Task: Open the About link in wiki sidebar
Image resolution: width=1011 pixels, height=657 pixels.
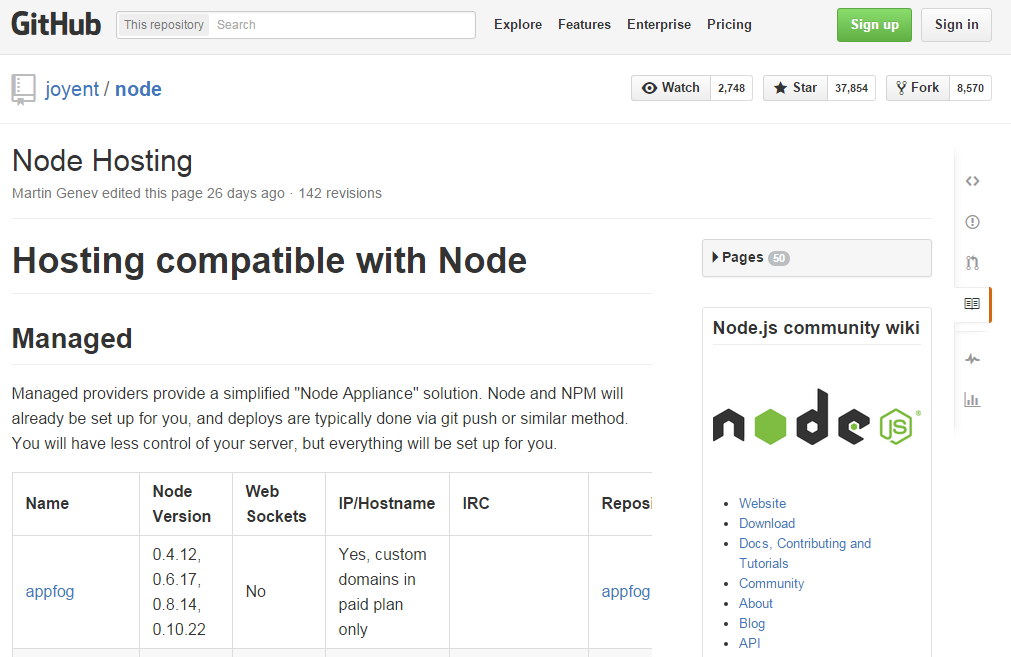Action: (x=756, y=603)
